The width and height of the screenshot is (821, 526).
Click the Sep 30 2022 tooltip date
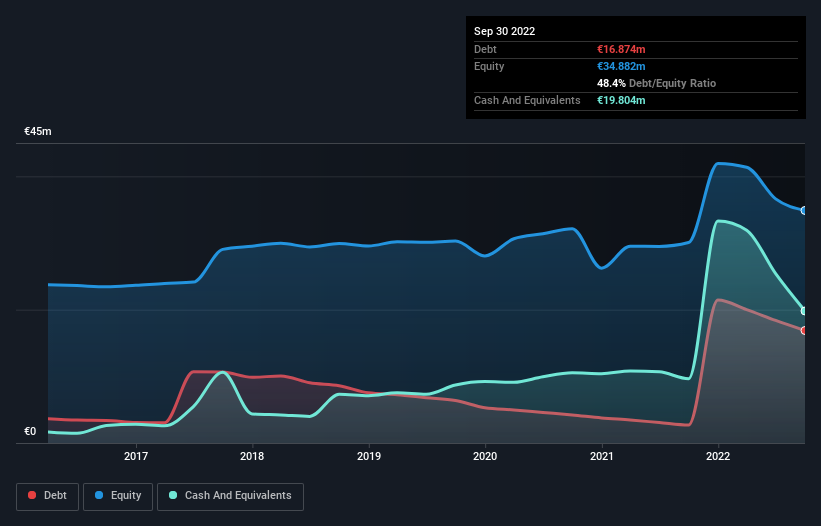point(504,31)
